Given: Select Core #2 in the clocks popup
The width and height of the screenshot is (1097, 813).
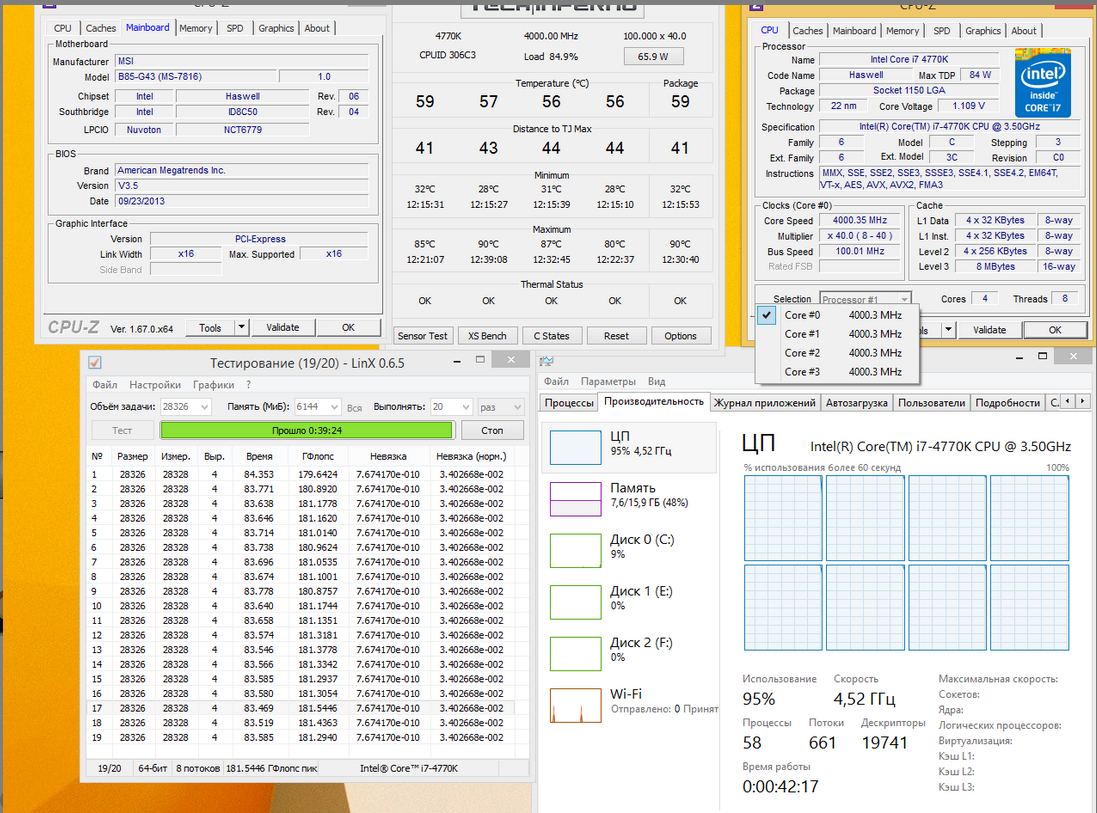Looking at the screenshot, I should [837, 353].
